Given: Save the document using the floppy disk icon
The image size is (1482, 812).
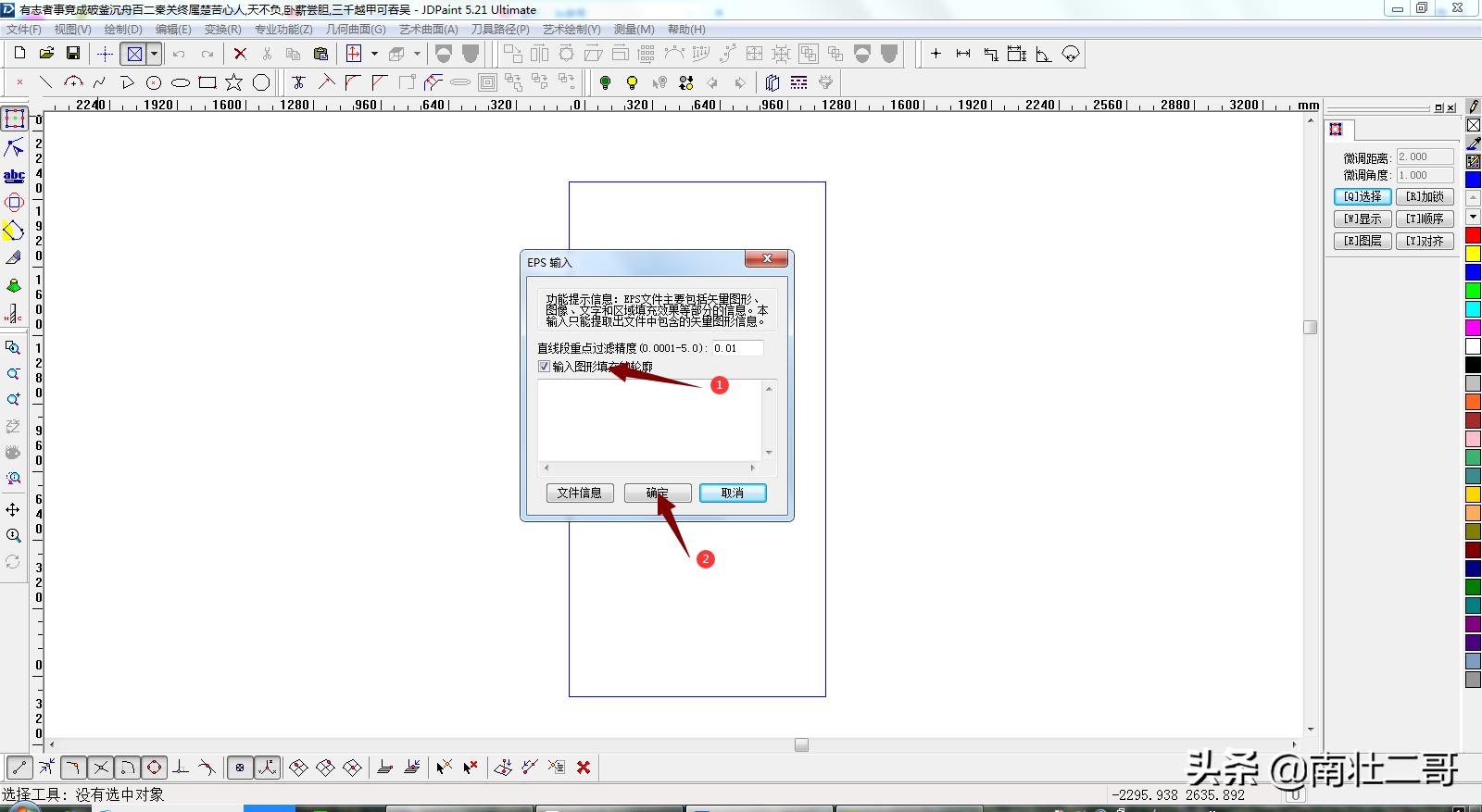Looking at the screenshot, I should click(x=73, y=54).
